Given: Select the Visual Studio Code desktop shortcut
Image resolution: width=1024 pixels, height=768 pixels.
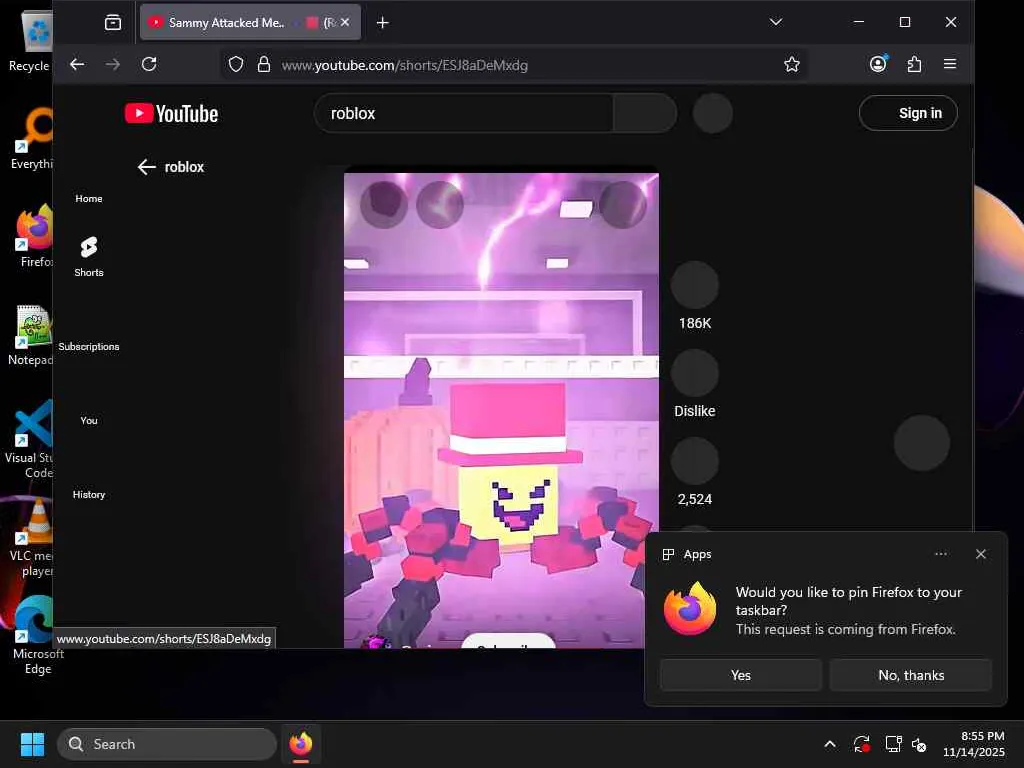Looking at the screenshot, I should point(29,439).
